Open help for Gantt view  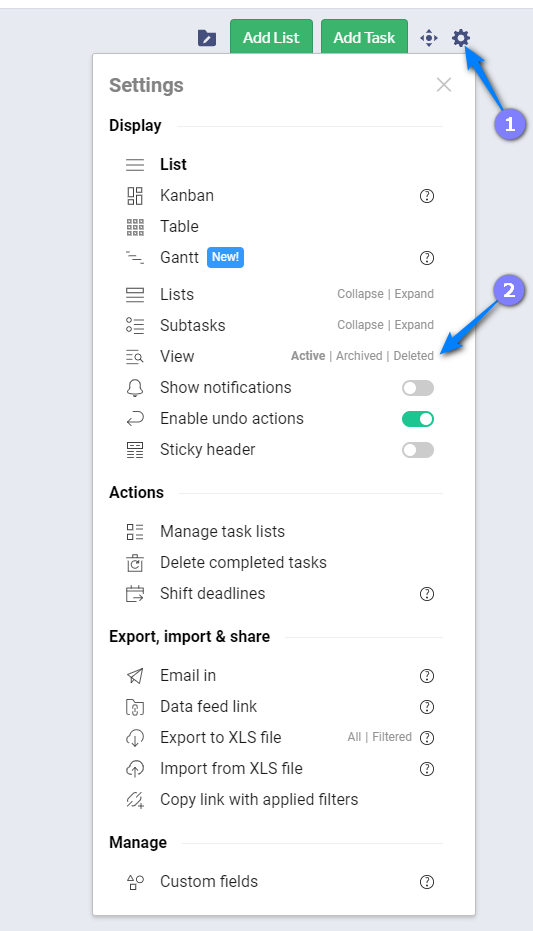[427, 258]
